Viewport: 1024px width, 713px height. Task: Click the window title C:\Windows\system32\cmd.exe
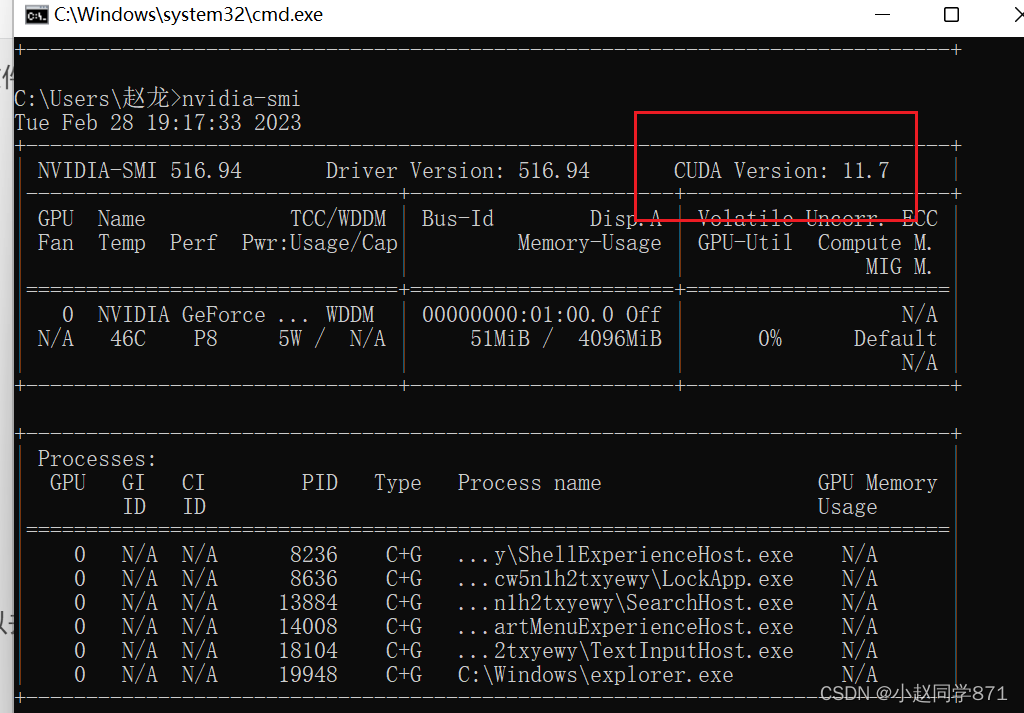tap(189, 14)
